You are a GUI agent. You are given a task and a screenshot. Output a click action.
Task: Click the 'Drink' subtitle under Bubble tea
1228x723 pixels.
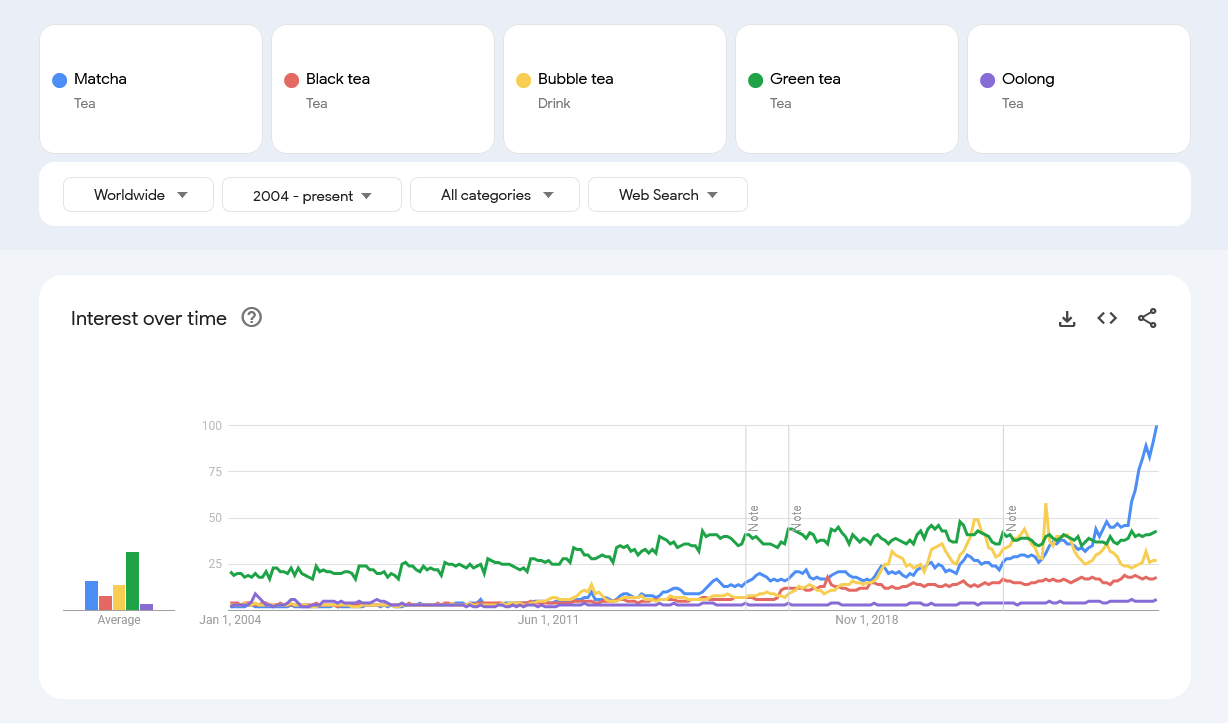(x=554, y=103)
